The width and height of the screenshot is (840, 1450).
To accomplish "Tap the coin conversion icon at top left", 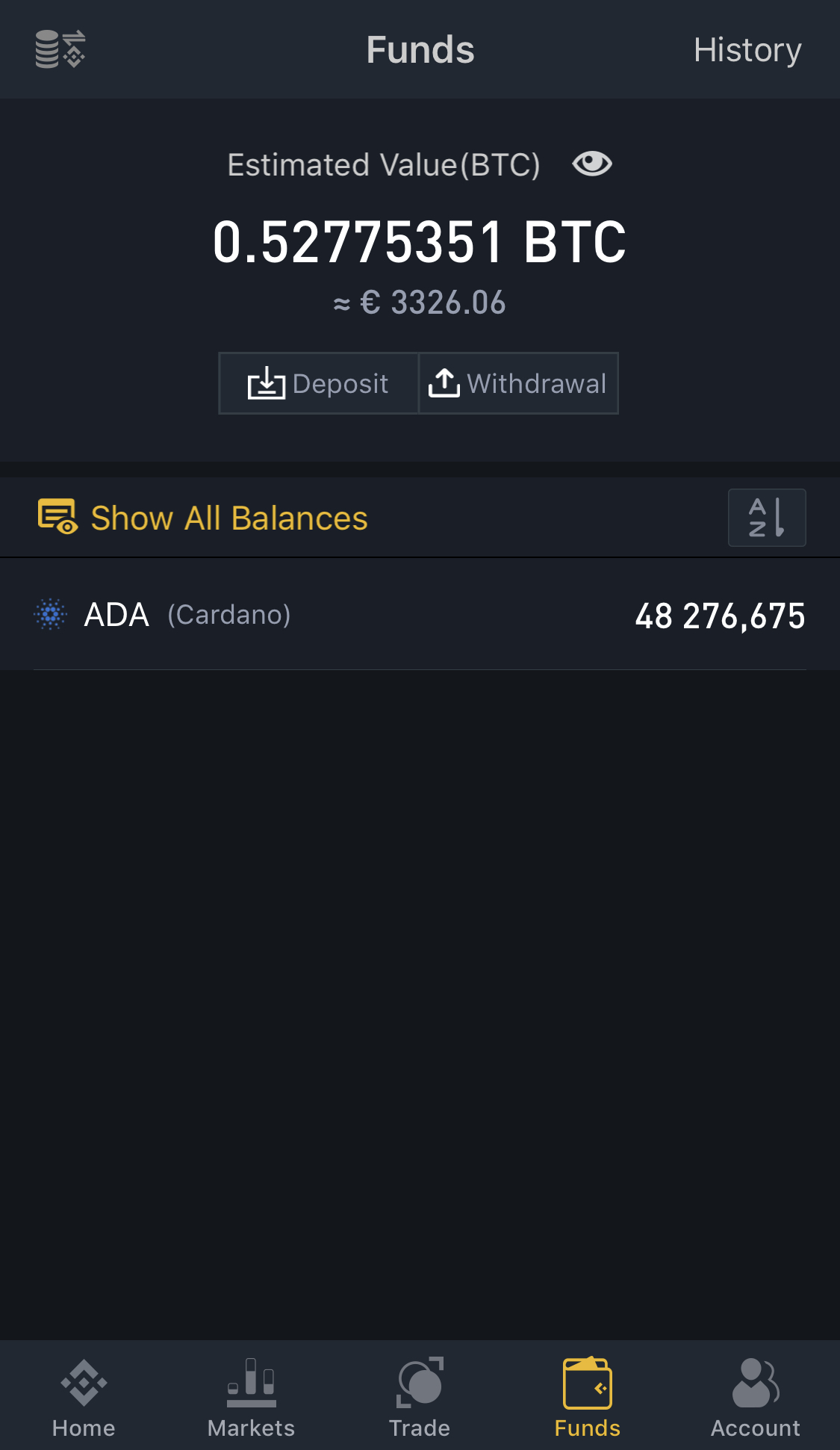I will point(60,49).
